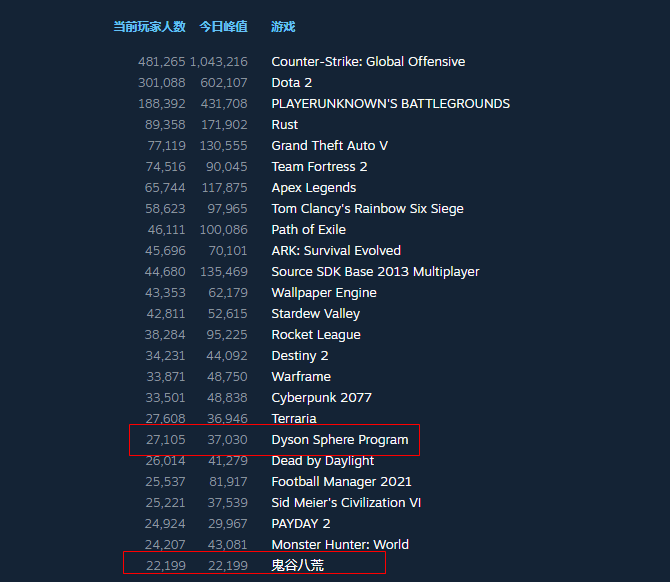Select peak value 100,086

(223, 229)
